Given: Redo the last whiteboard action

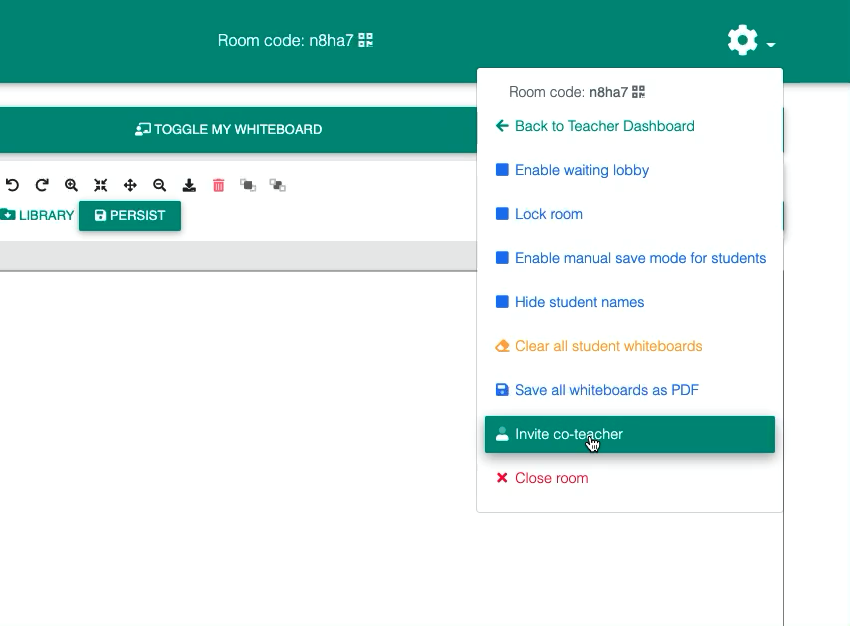Looking at the screenshot, I should [42, 185].
